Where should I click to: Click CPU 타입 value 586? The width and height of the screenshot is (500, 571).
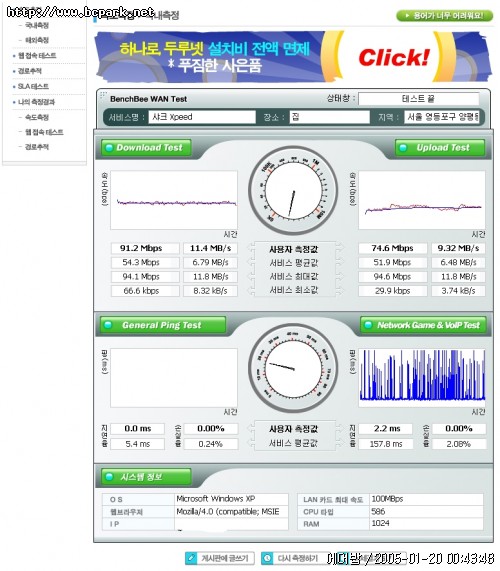(426, 512)
